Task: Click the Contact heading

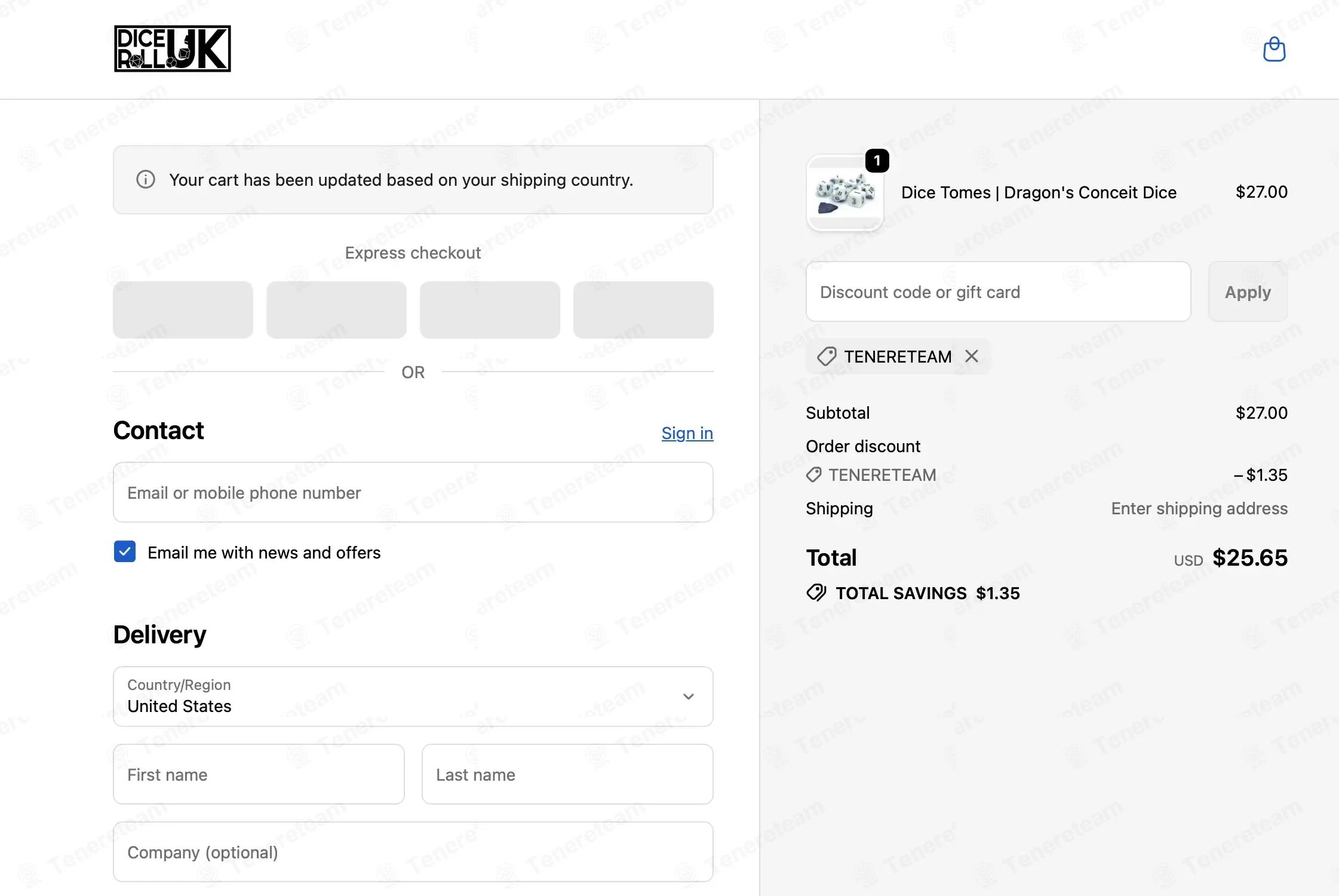Action: [x=159, y=430]
